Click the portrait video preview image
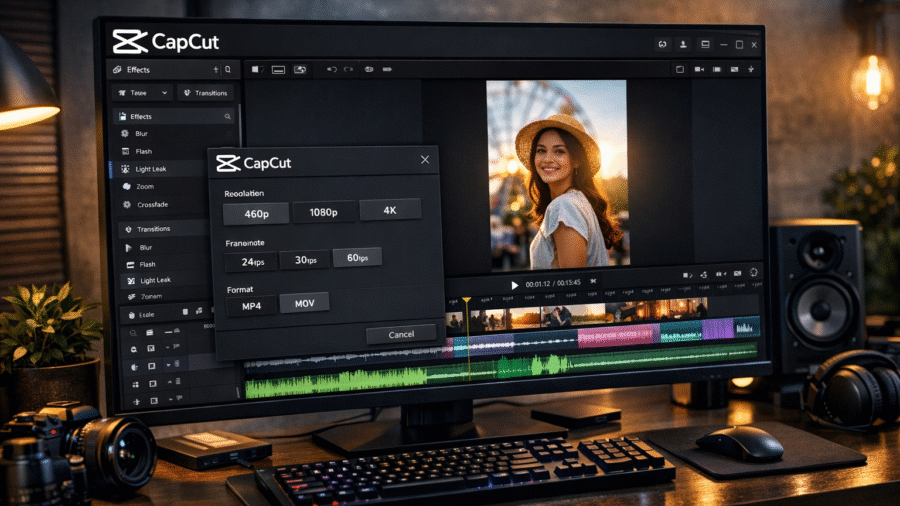This screenshot has width=900, height=506. pos(556,174)
